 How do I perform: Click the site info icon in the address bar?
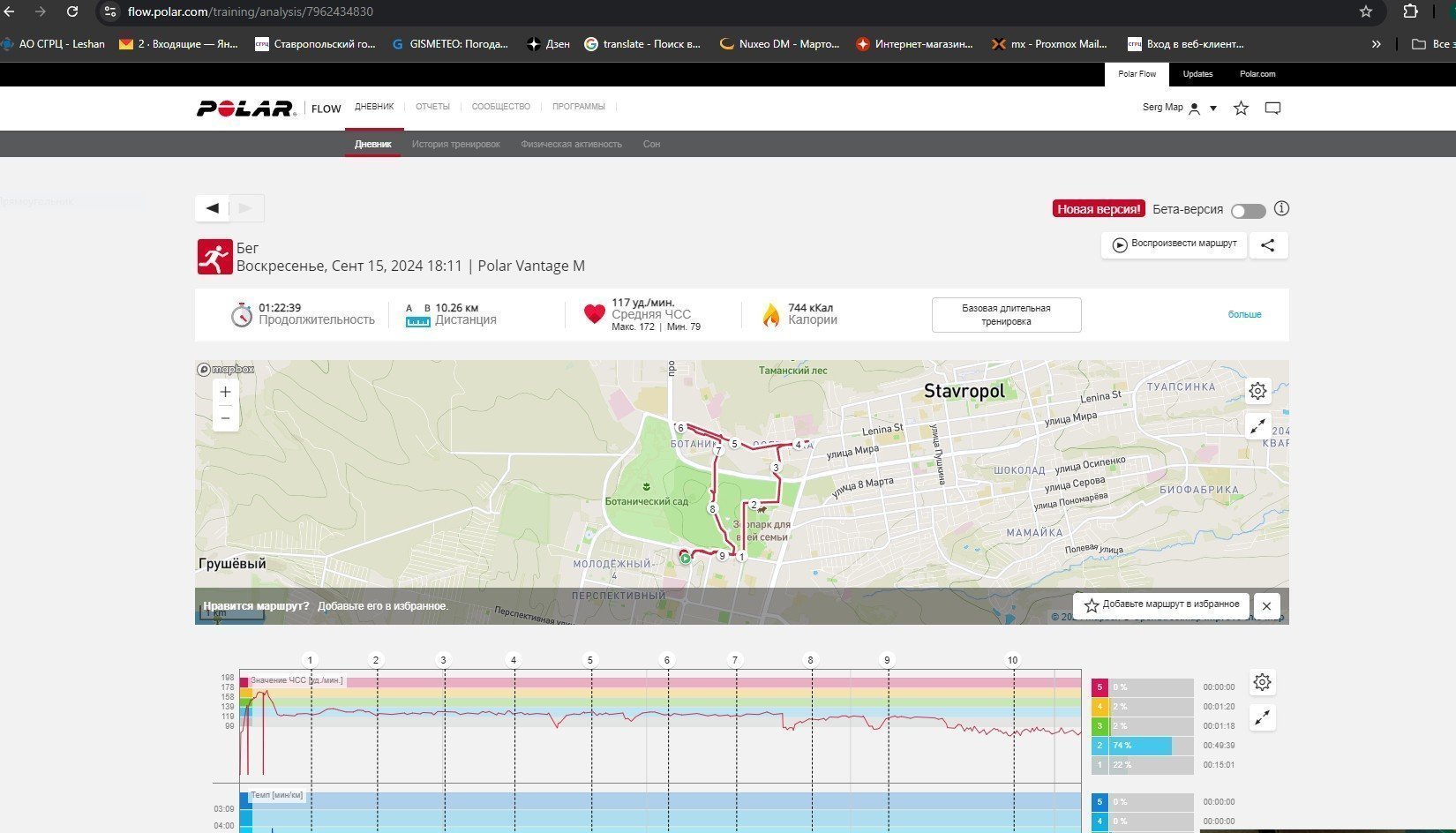[109, 11]
